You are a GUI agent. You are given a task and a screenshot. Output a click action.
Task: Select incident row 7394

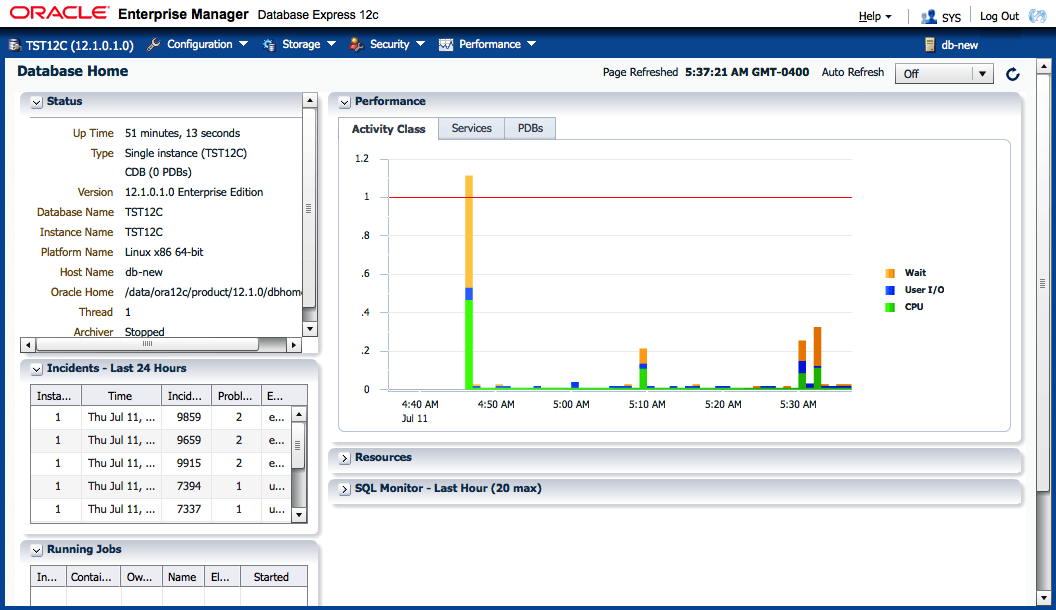point(161,486)
